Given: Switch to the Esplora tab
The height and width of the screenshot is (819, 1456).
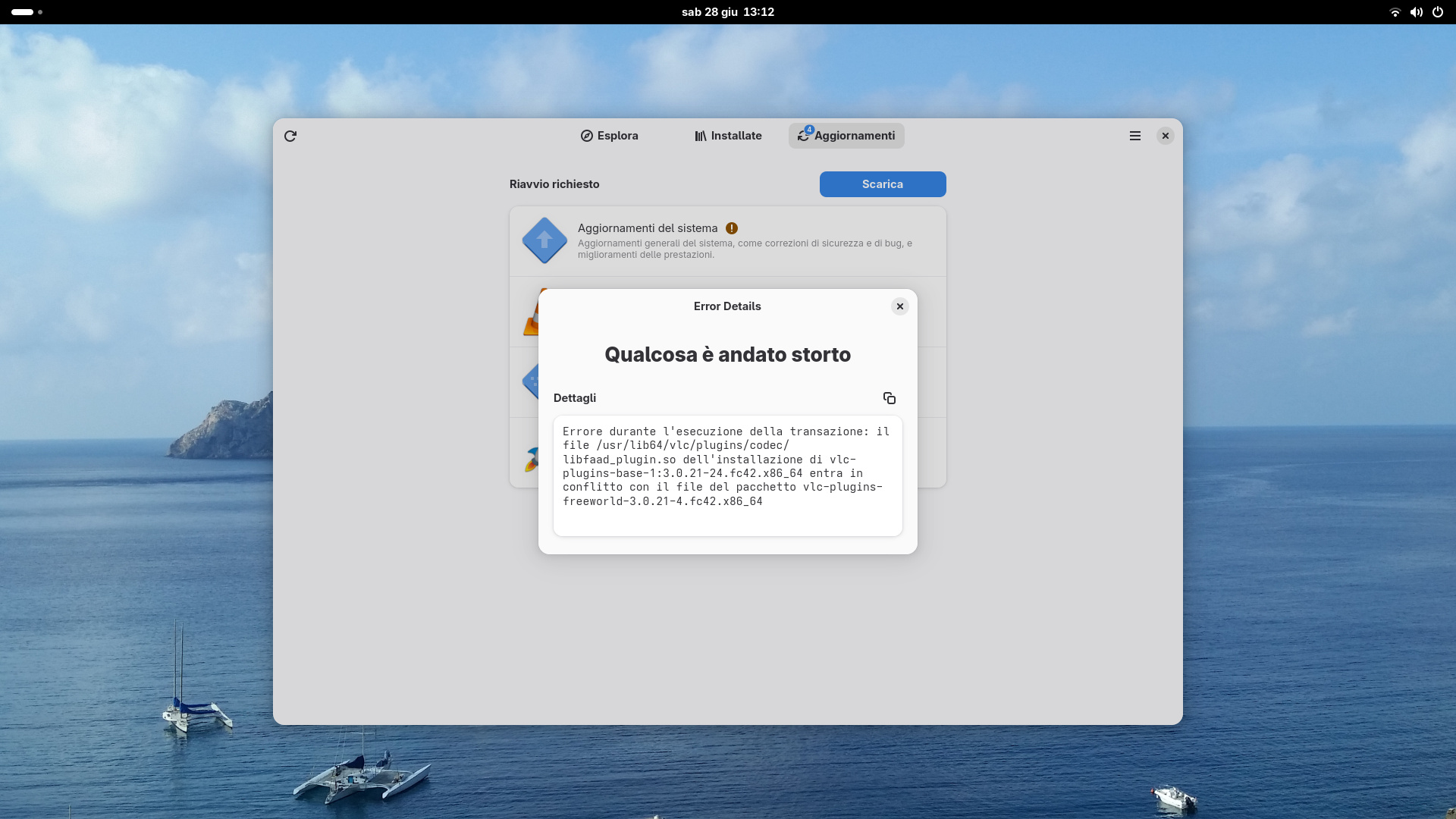Looking at the screenshot, I should pos(609,136).
